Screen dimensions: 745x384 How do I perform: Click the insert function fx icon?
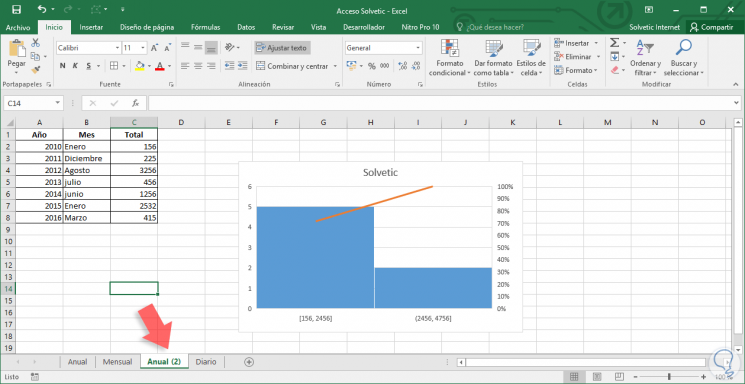[x=135, y=103]
